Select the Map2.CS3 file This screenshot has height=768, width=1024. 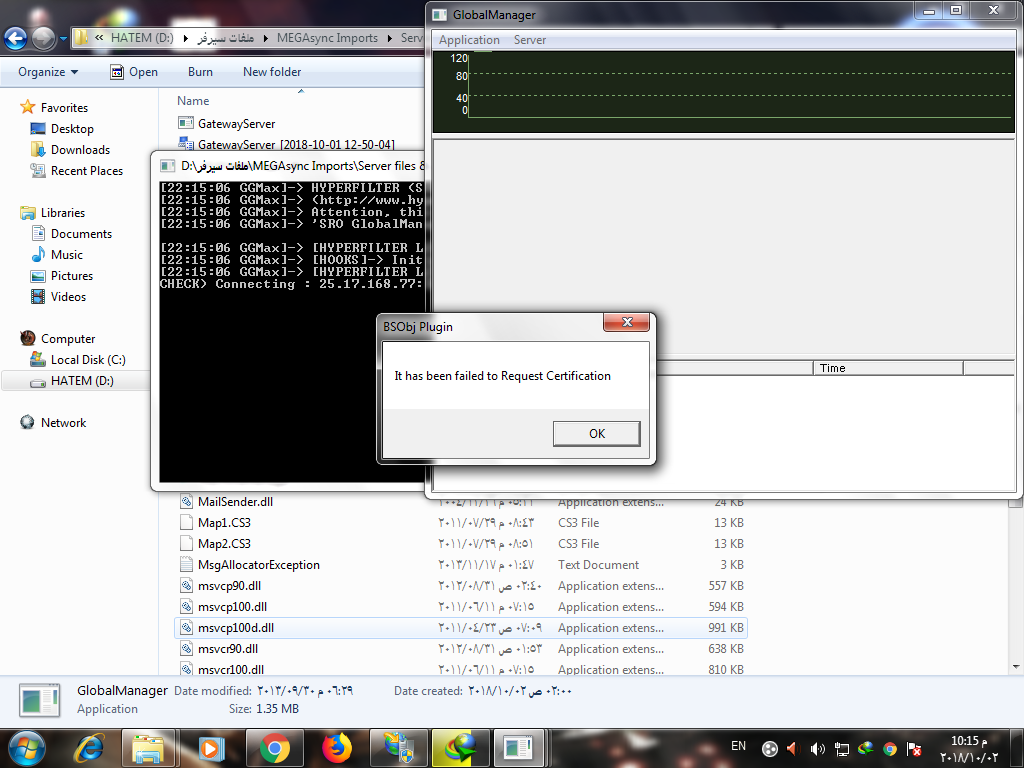[x=224, y=543]
